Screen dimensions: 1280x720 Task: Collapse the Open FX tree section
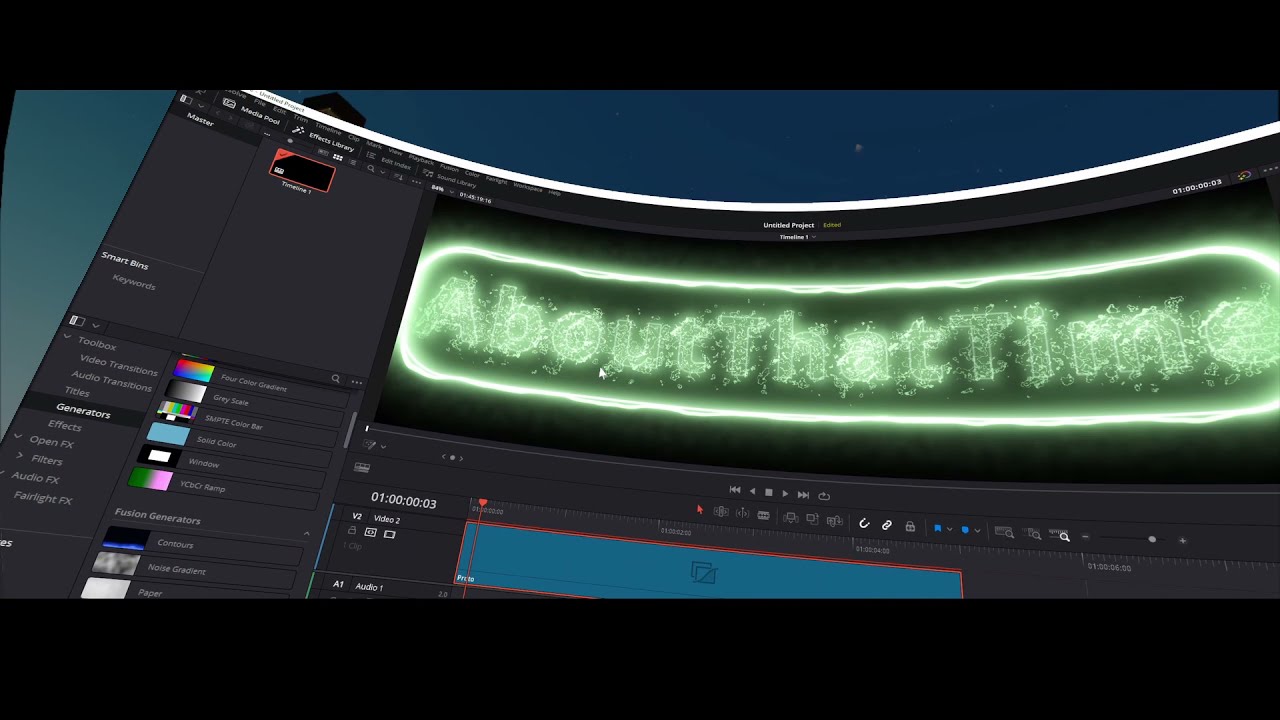pyautogui.click(x=18, y=437)
